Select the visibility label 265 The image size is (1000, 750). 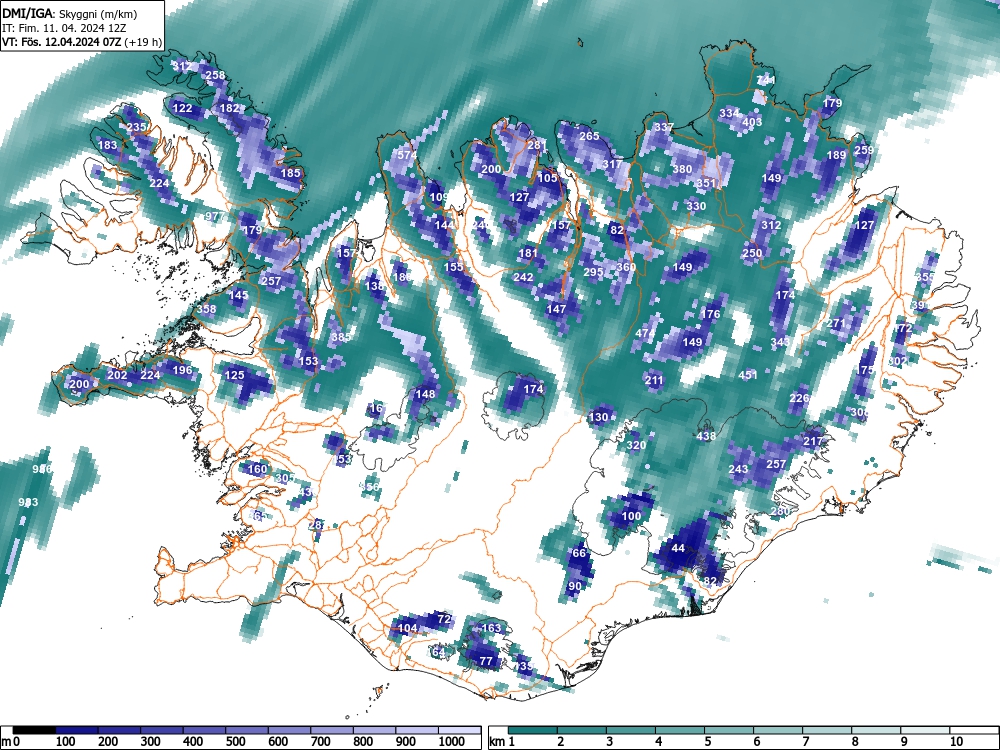pos(589,136)
